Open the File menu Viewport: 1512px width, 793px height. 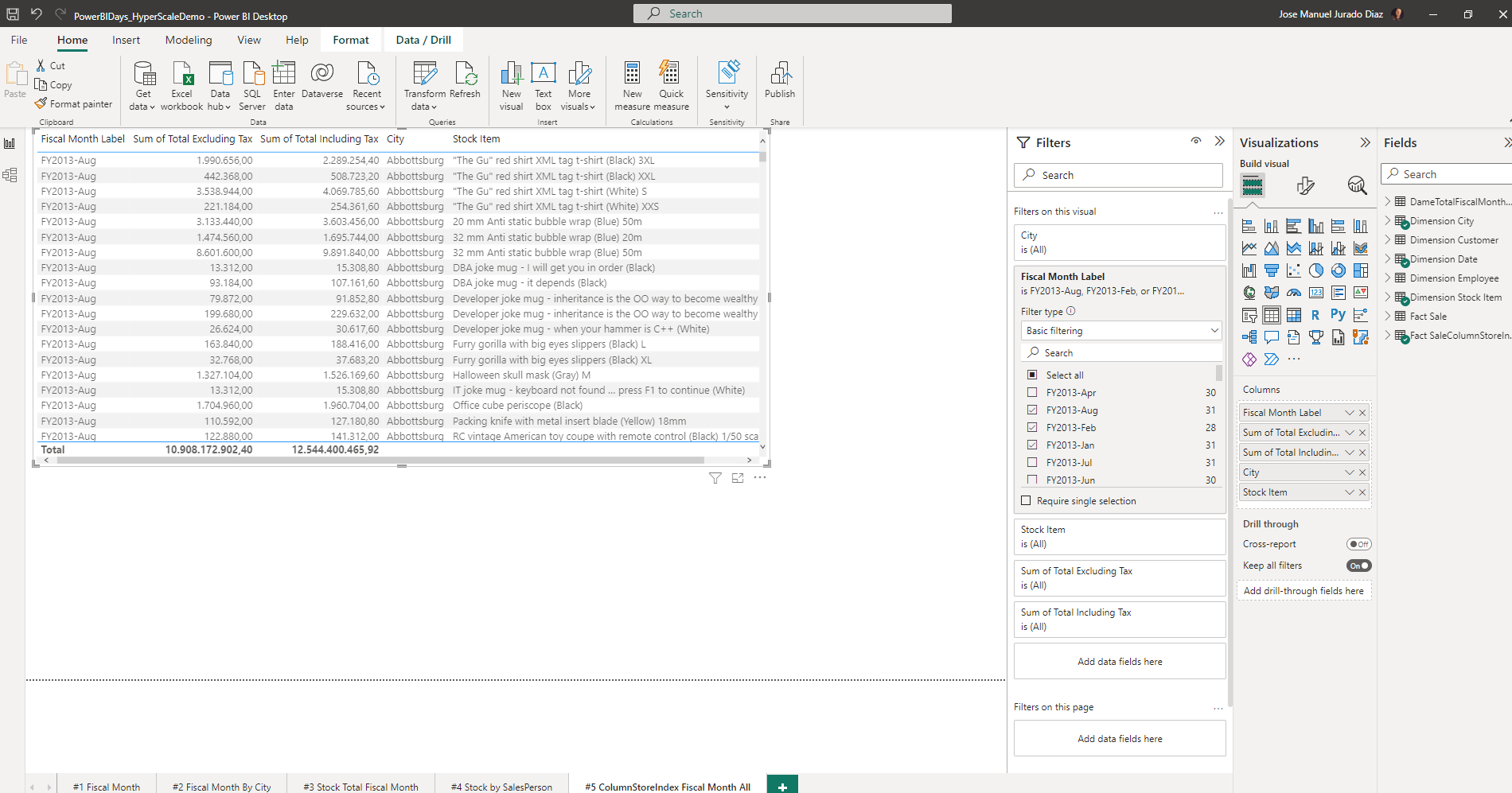click(x=19, y=40)
